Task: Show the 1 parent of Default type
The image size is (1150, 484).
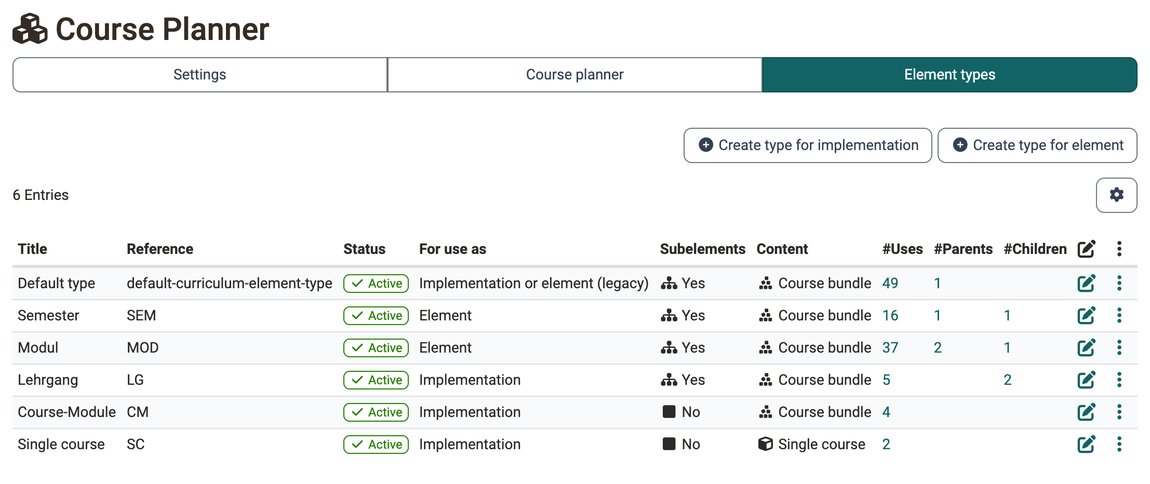Action: coord(937,283)
